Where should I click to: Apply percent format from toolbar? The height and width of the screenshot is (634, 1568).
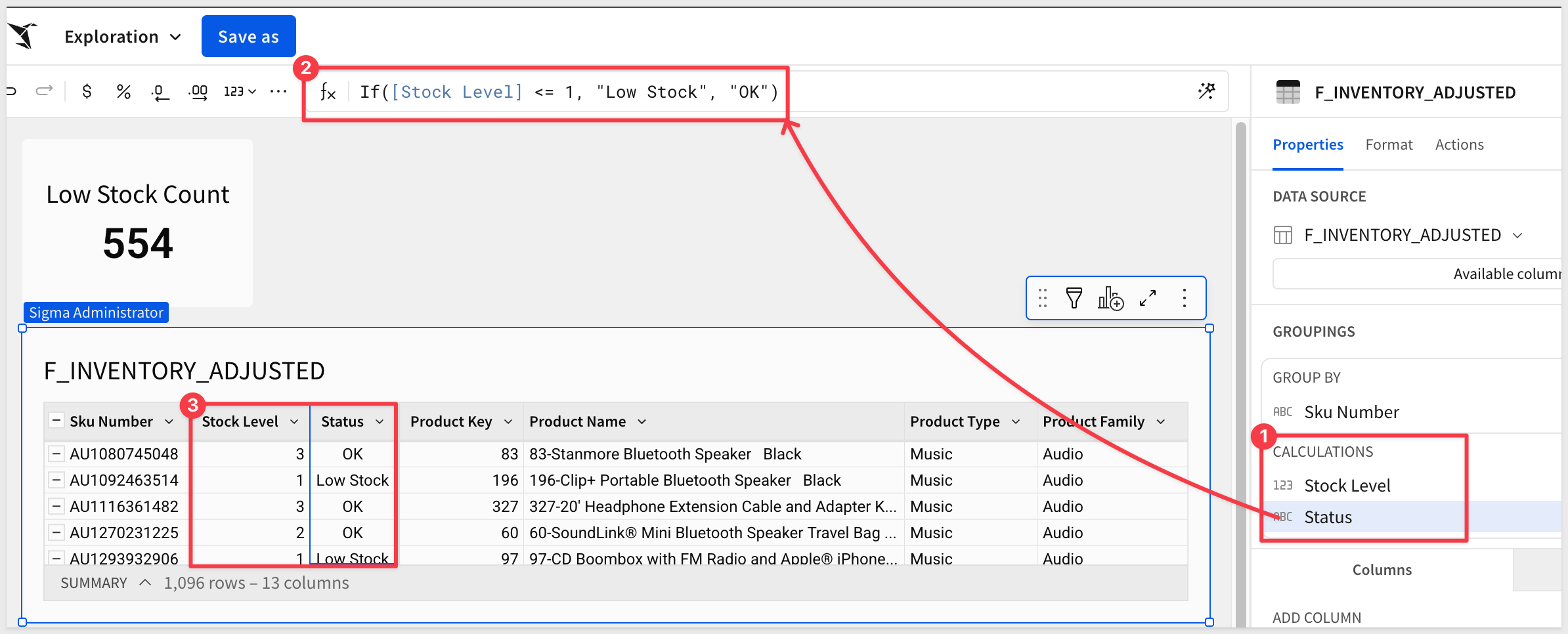pos(123,92)
